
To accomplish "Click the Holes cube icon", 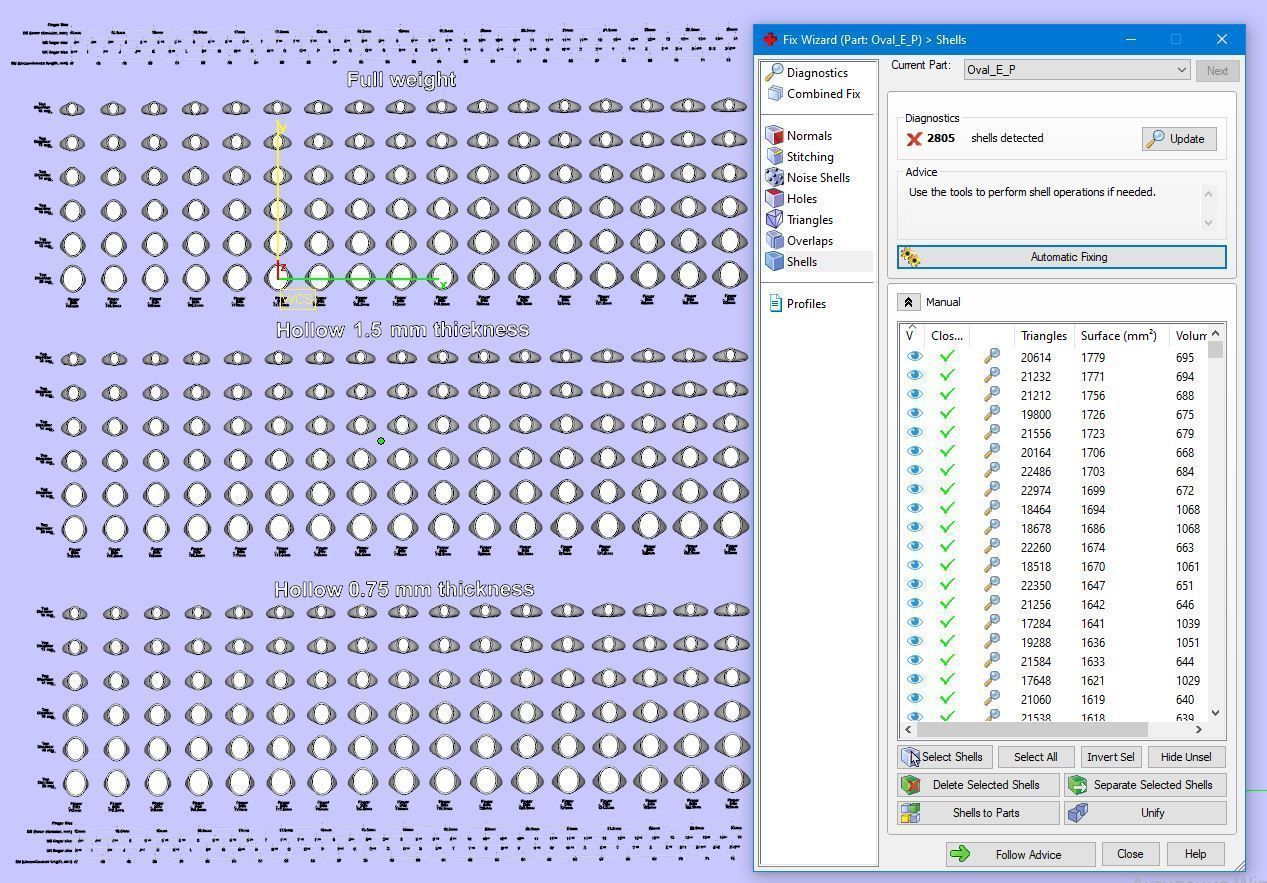I will 774,199.
